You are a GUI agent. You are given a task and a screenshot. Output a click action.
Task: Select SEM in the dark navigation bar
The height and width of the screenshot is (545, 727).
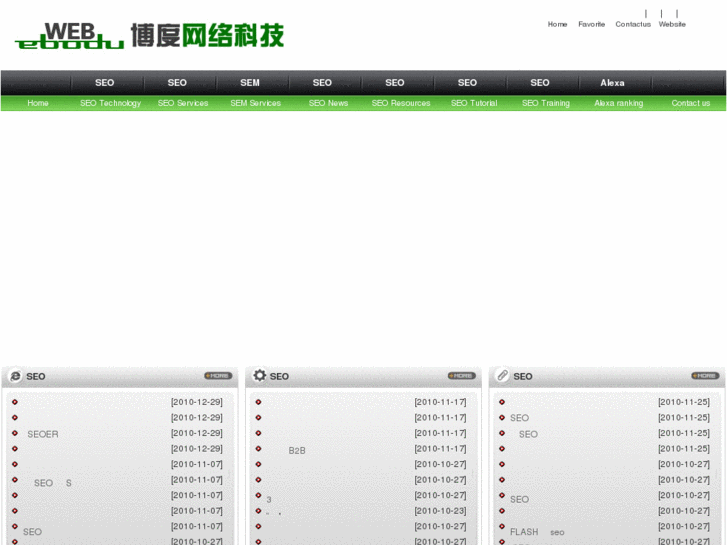point(250,83)
